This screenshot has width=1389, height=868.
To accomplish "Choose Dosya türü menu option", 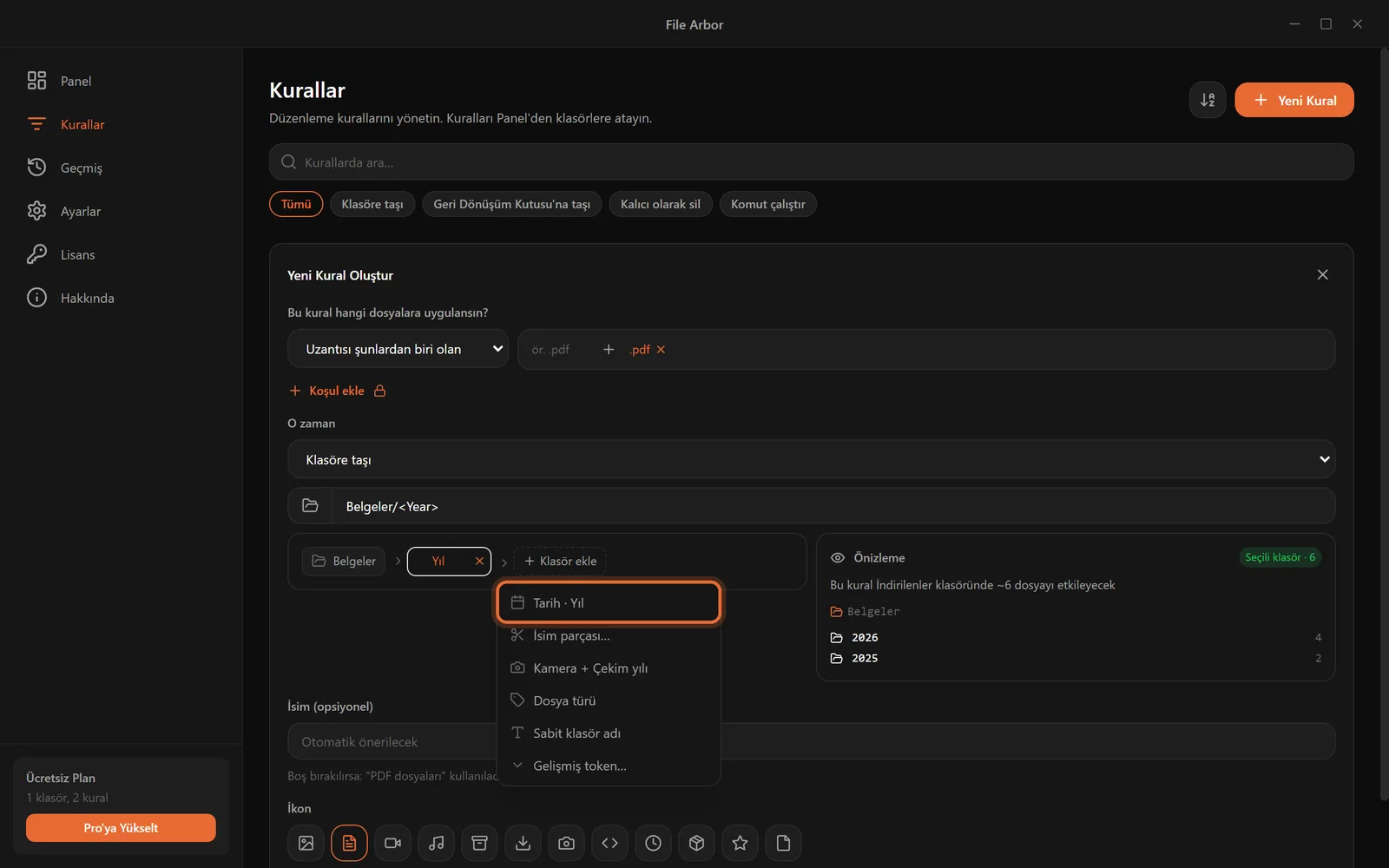I will pyautogui.click(x=609, y=700).
